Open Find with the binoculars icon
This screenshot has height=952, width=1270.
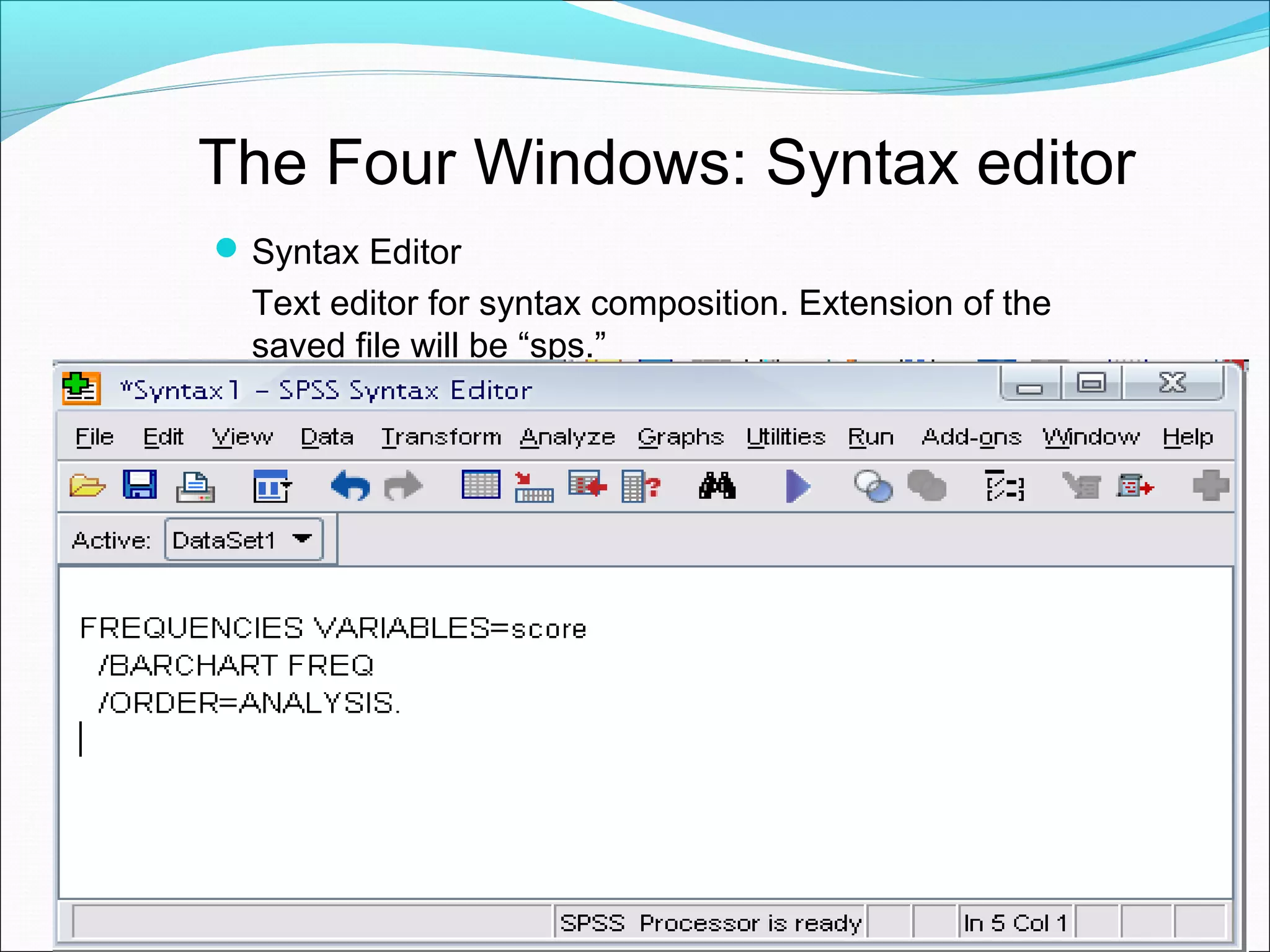(717, 485)
